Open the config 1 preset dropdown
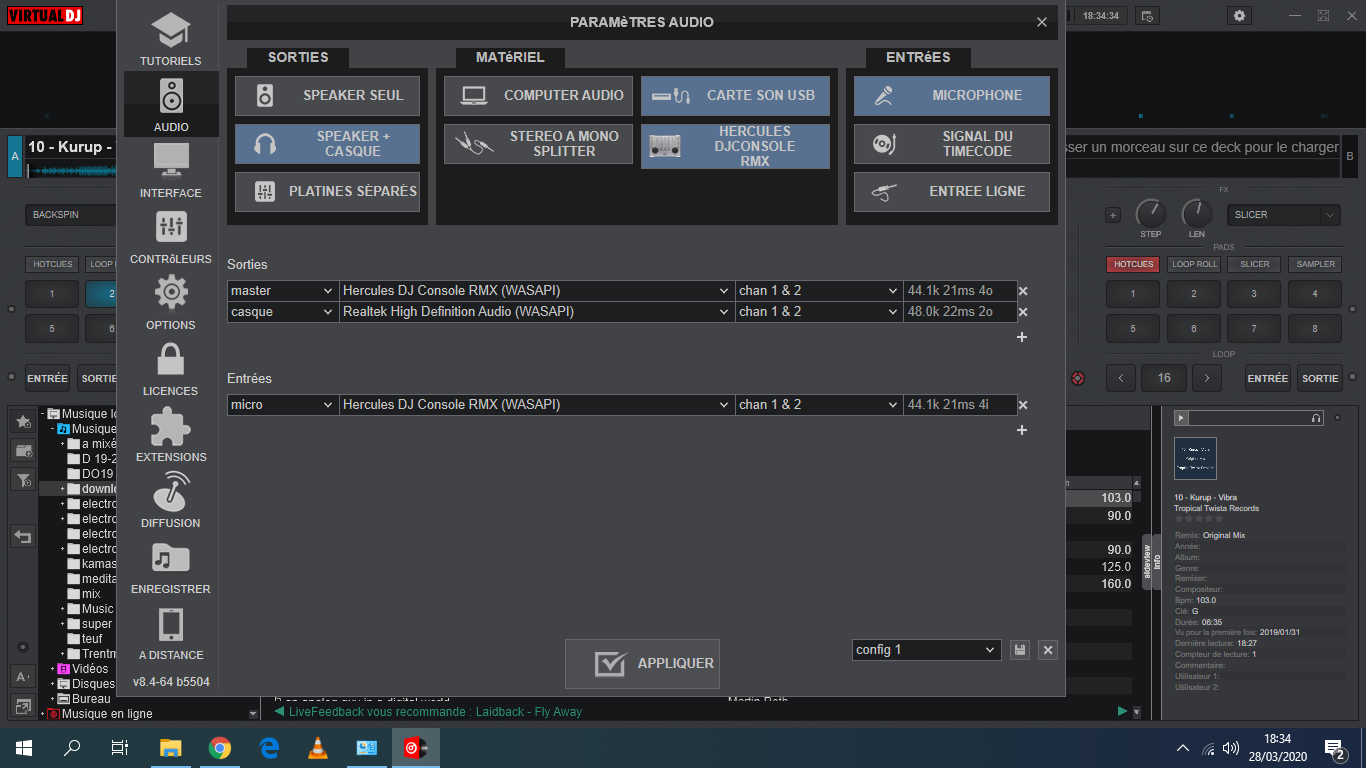Screen dimensions: 1366x768 pos(927,650)
